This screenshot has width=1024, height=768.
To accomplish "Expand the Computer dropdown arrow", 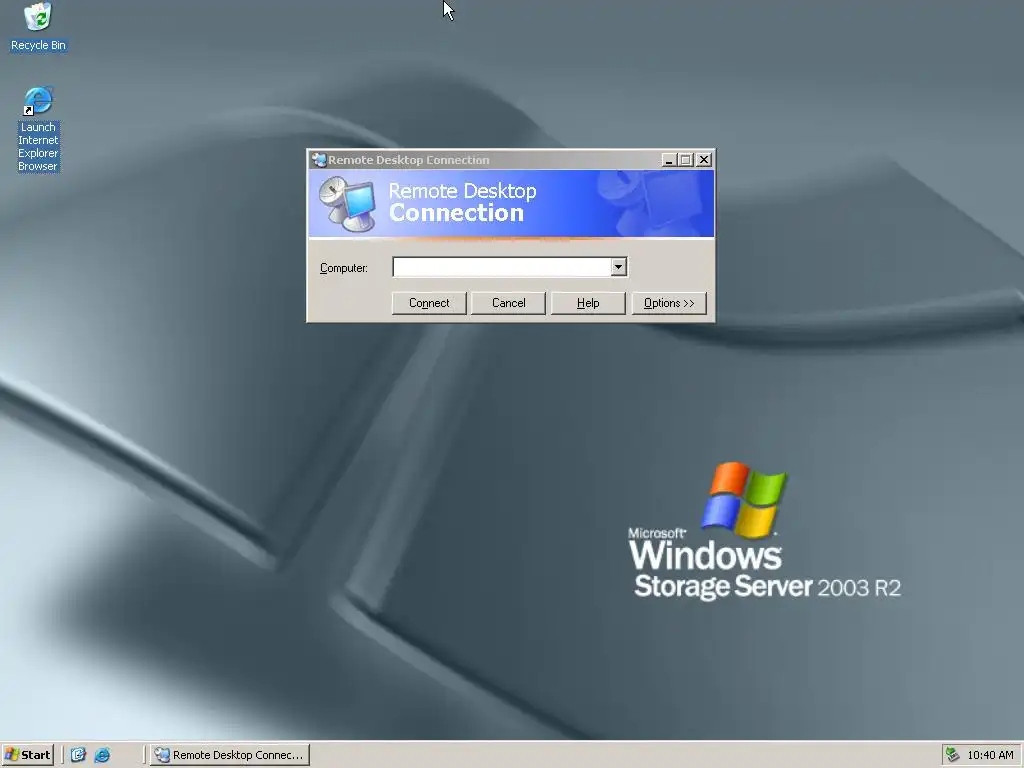I will pos(618,266).
